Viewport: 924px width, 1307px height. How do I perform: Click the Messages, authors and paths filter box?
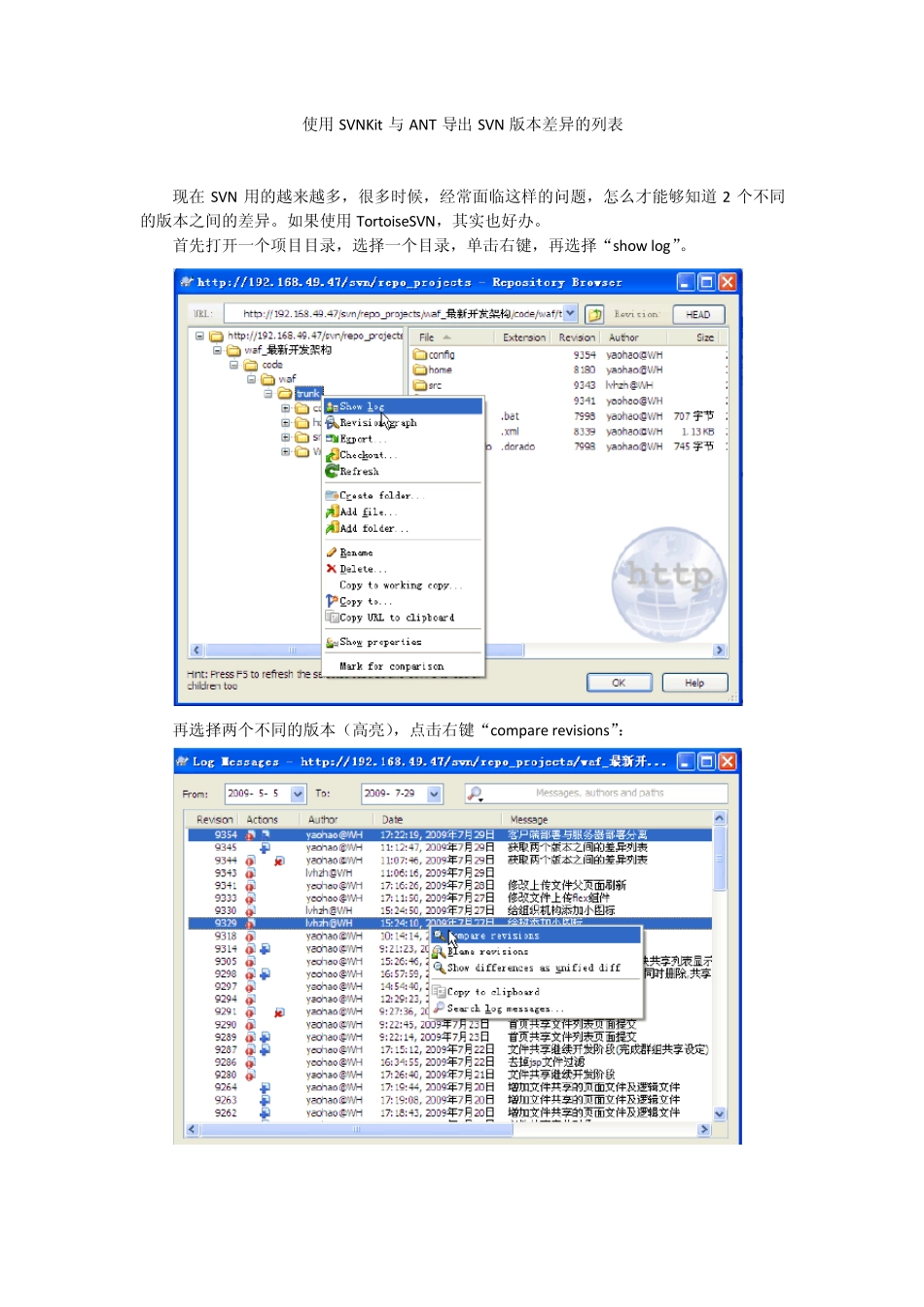tap(595, 794)
